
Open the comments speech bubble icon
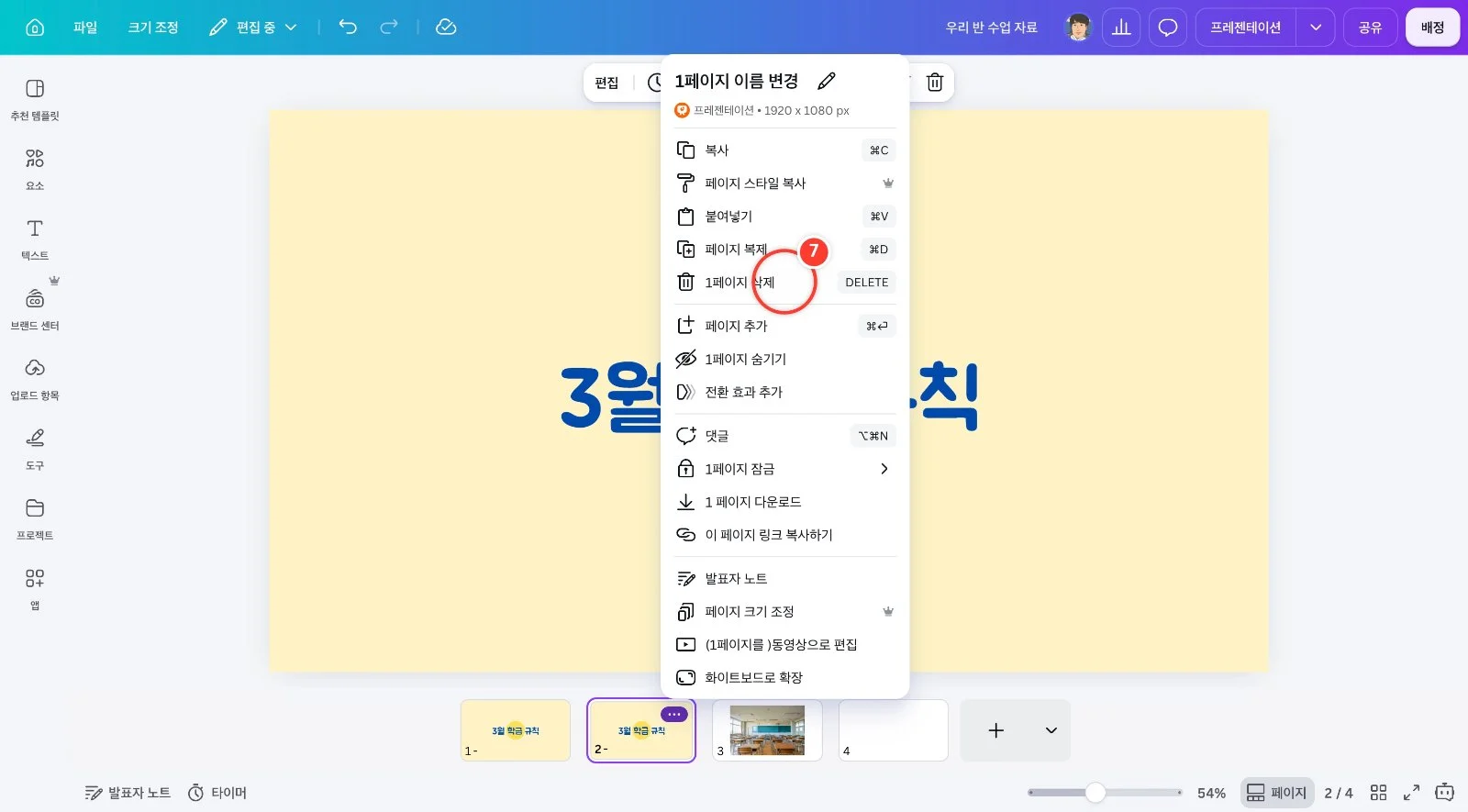1168,28
